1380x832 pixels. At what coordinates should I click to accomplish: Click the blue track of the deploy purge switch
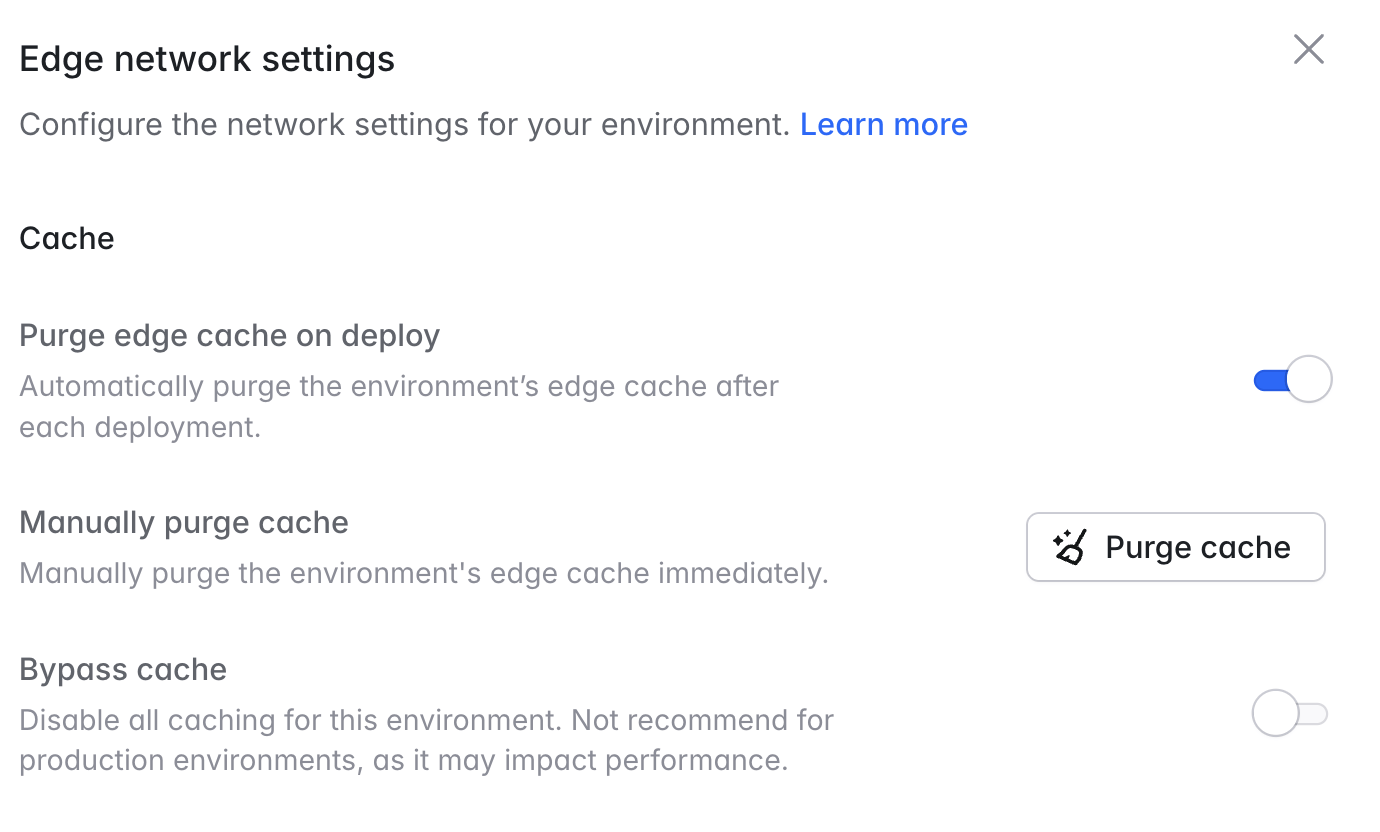coord(1270,380)
